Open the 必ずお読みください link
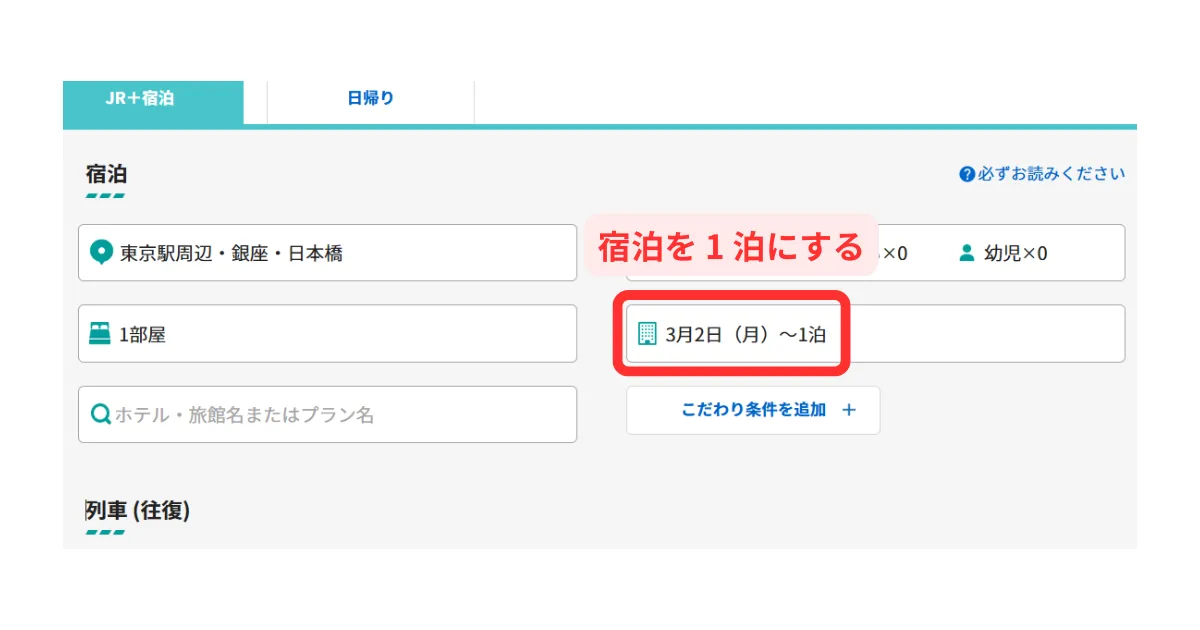Viewport: 1200px width, 630px height. [x=1051, y=174]
